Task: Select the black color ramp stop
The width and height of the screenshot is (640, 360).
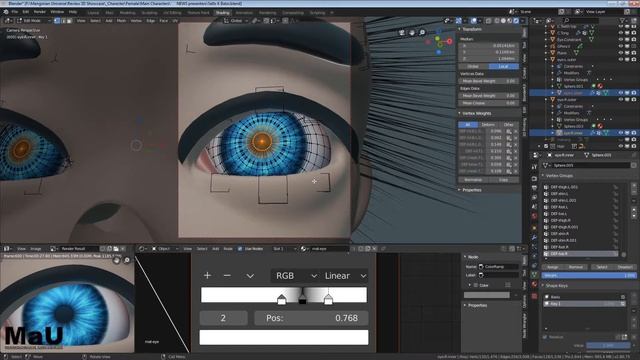Action: [x=302, y=301]
